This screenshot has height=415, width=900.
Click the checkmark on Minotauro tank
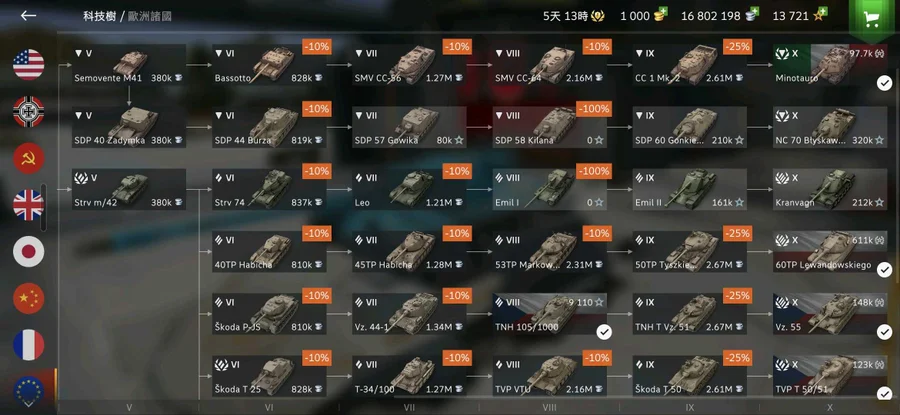(x=884, y=84)
